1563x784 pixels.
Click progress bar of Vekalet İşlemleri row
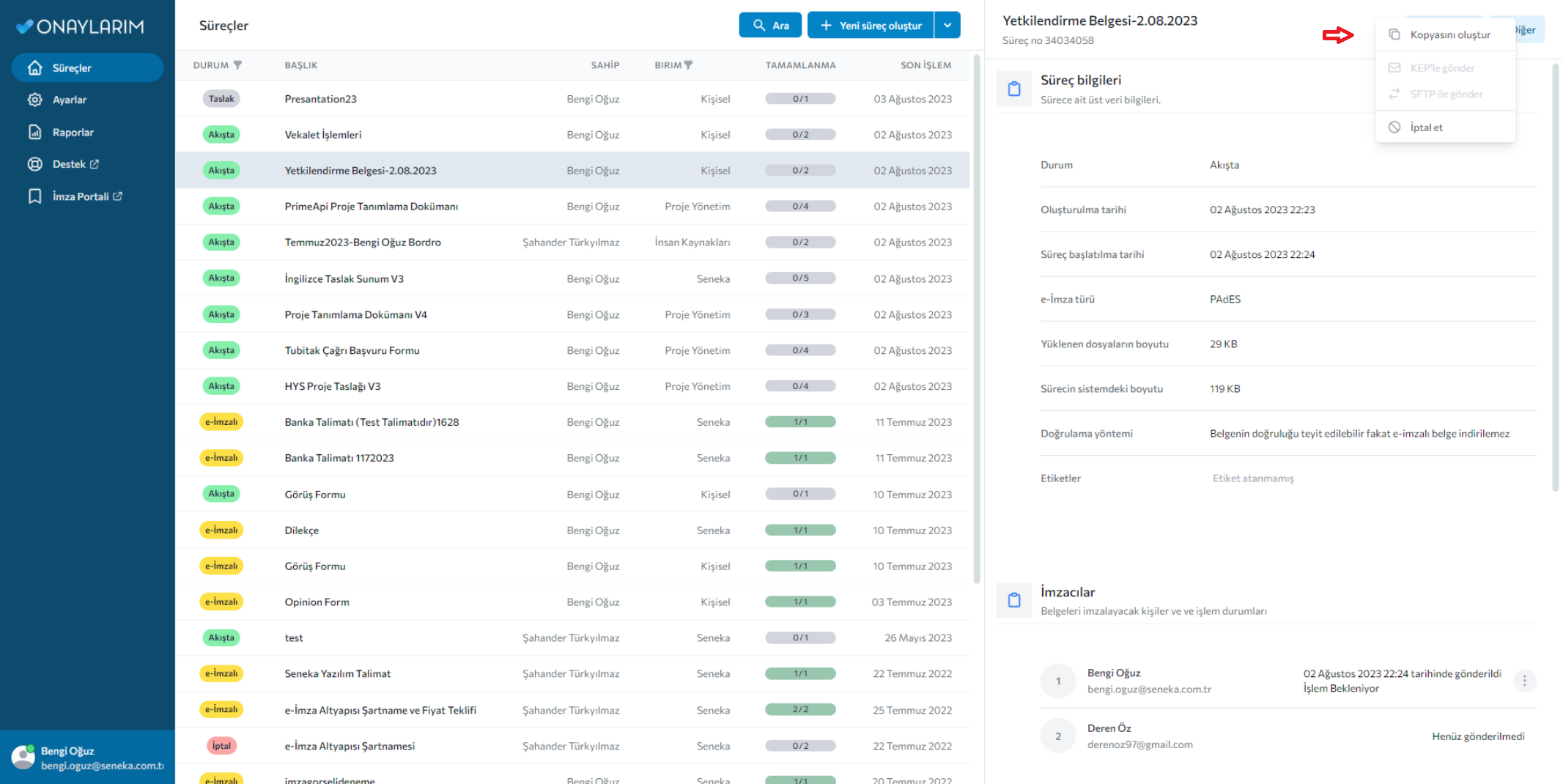point(800,135)
